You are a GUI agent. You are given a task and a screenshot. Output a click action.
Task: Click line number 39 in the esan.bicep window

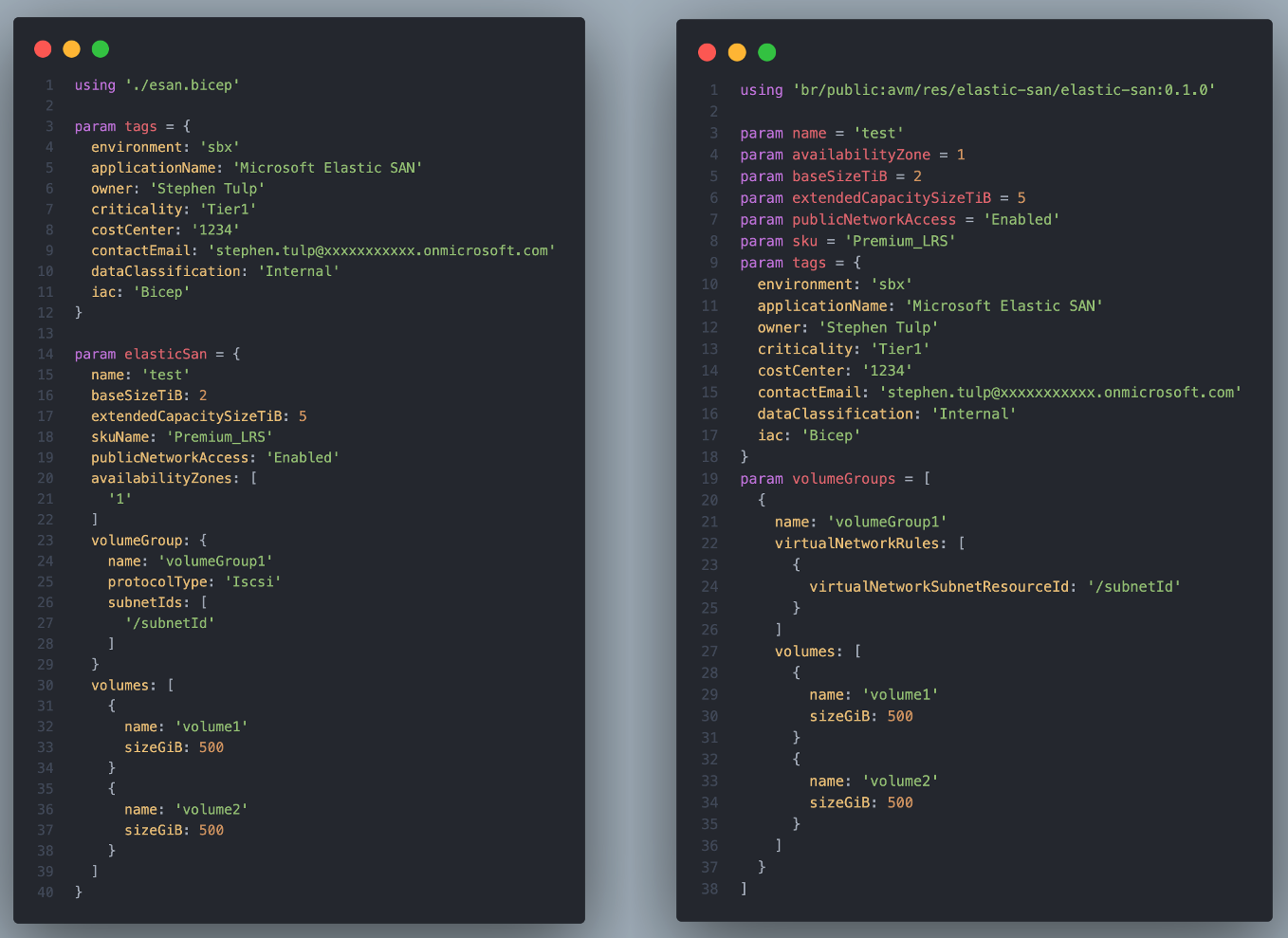coord(46,871)
